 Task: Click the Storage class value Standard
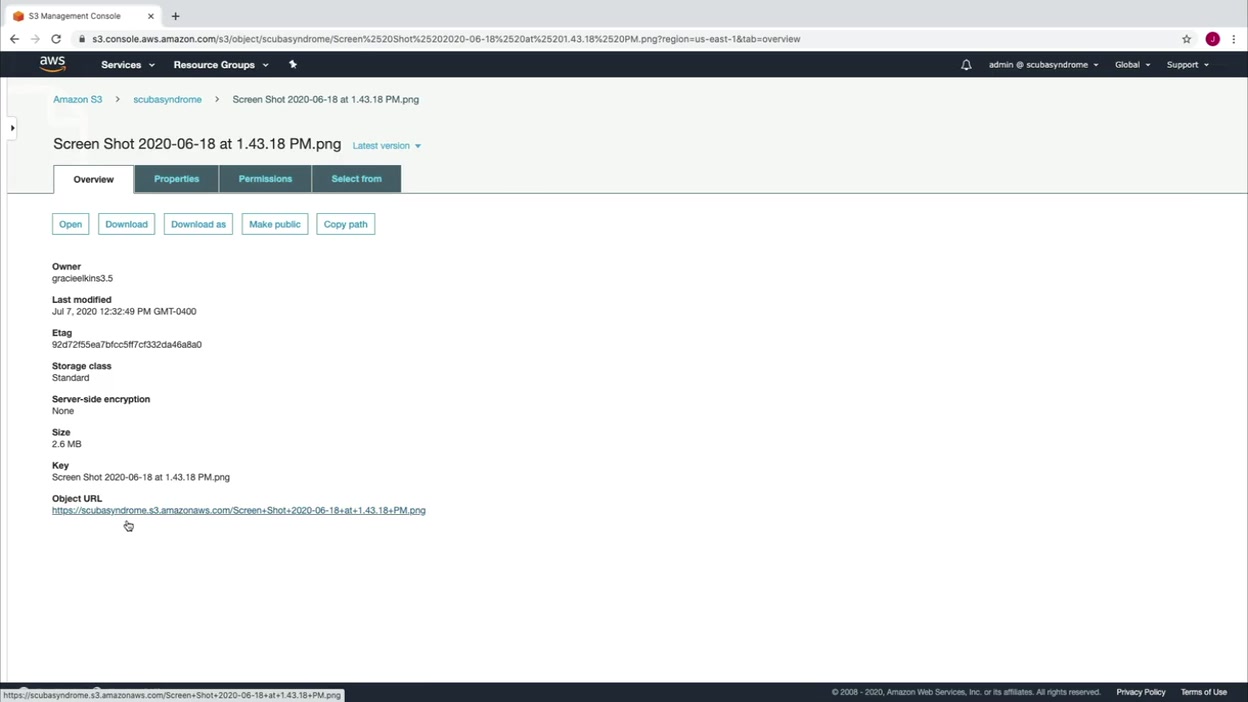point(70,378)
